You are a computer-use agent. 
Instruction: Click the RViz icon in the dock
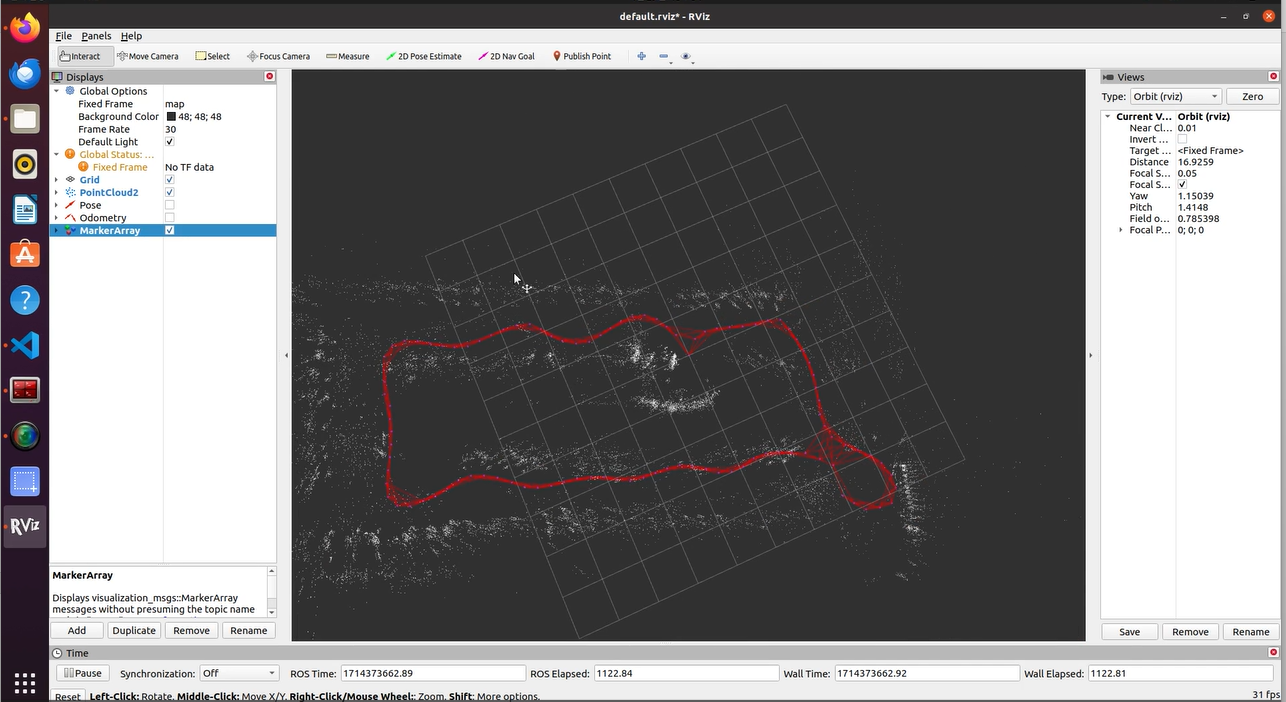tap(25, 526)
